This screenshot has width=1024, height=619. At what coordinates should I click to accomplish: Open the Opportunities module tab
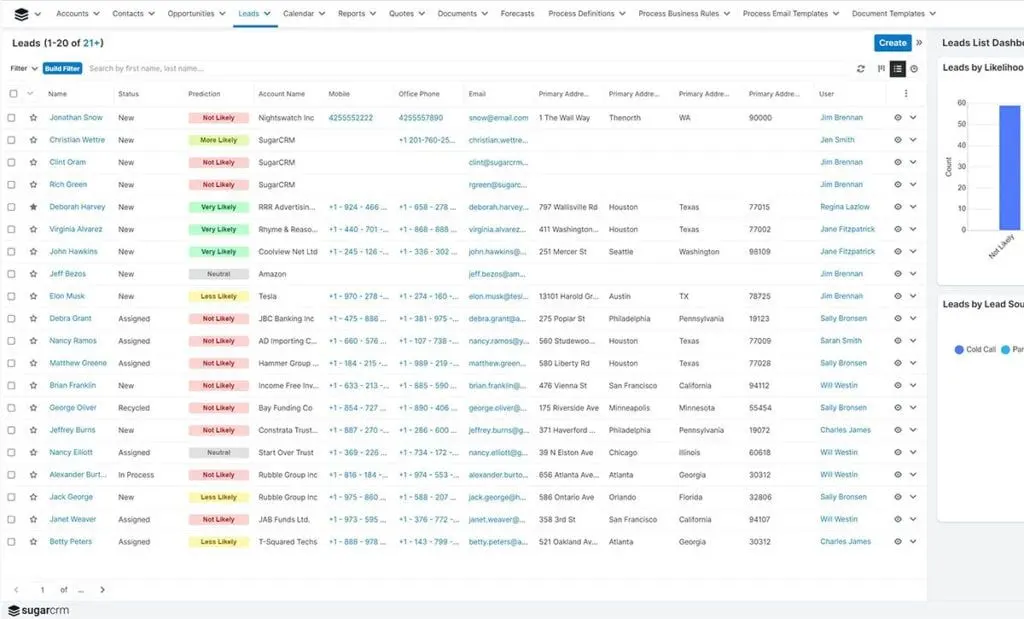[x=191, y=14]
